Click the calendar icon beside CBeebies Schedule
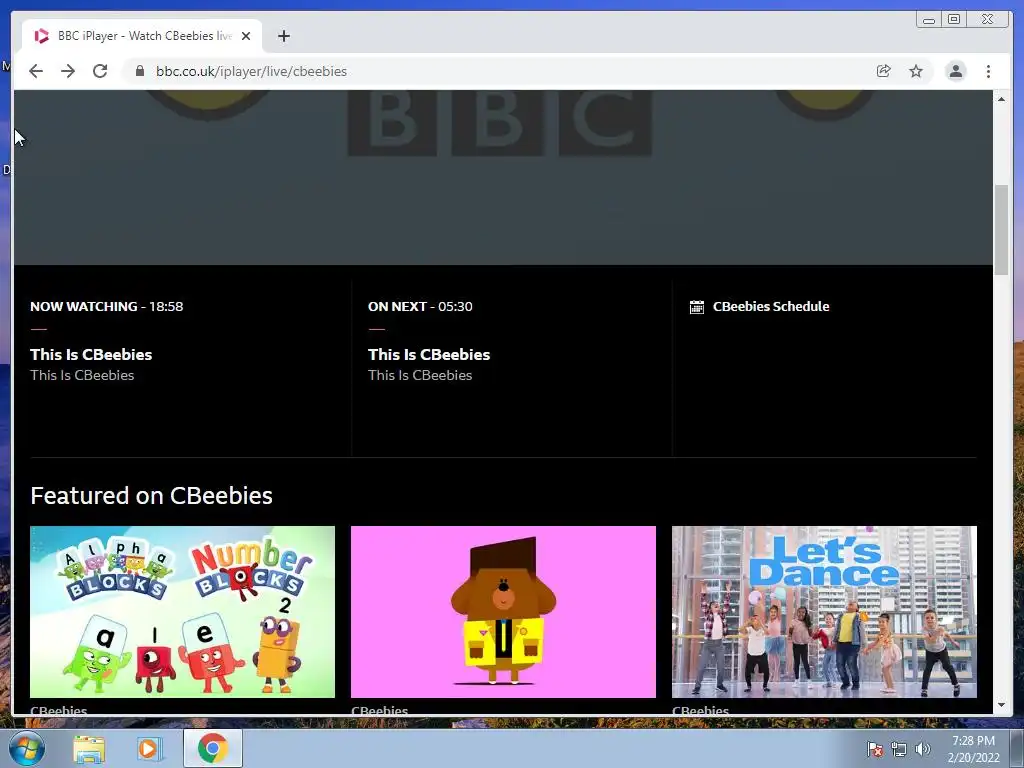The height and width of the screenshot is (768, 1024). 697,307
